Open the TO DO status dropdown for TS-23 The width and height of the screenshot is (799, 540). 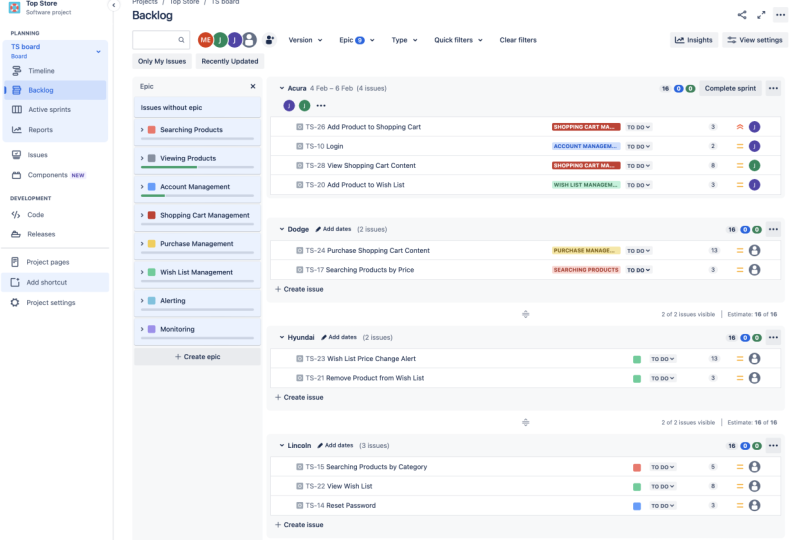[662, 359]
